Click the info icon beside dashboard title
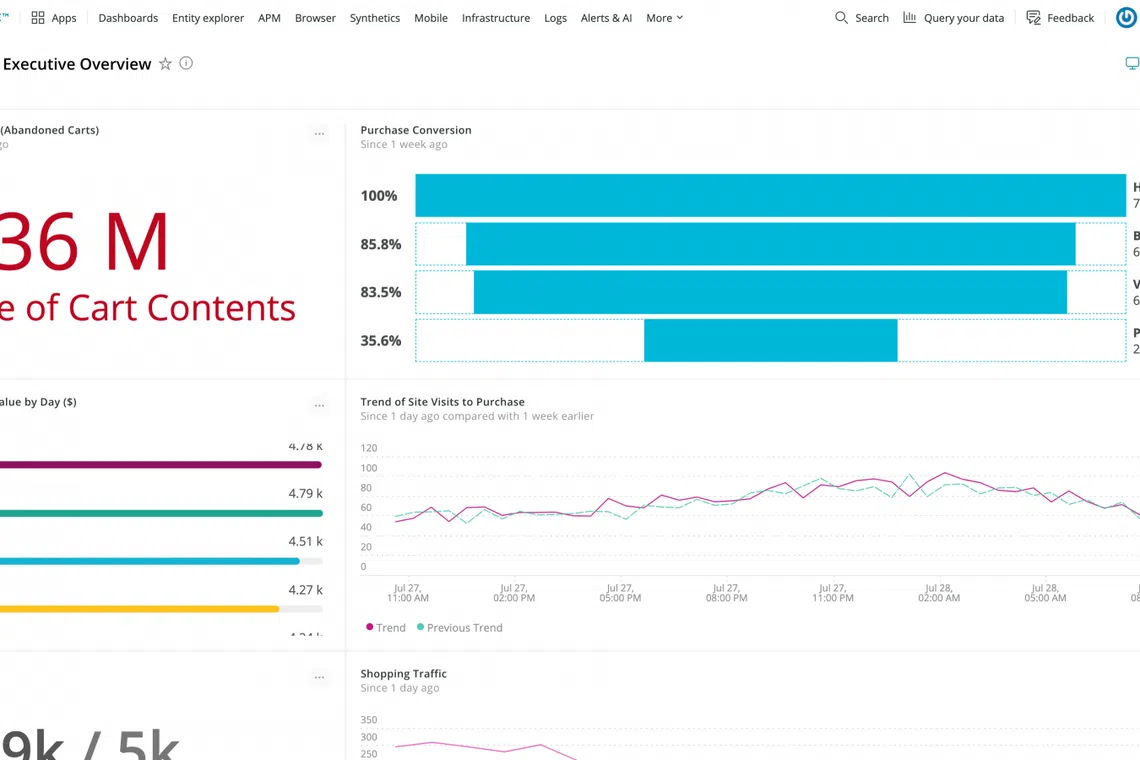Viewport: 1140px width, 760px height. 186,64
